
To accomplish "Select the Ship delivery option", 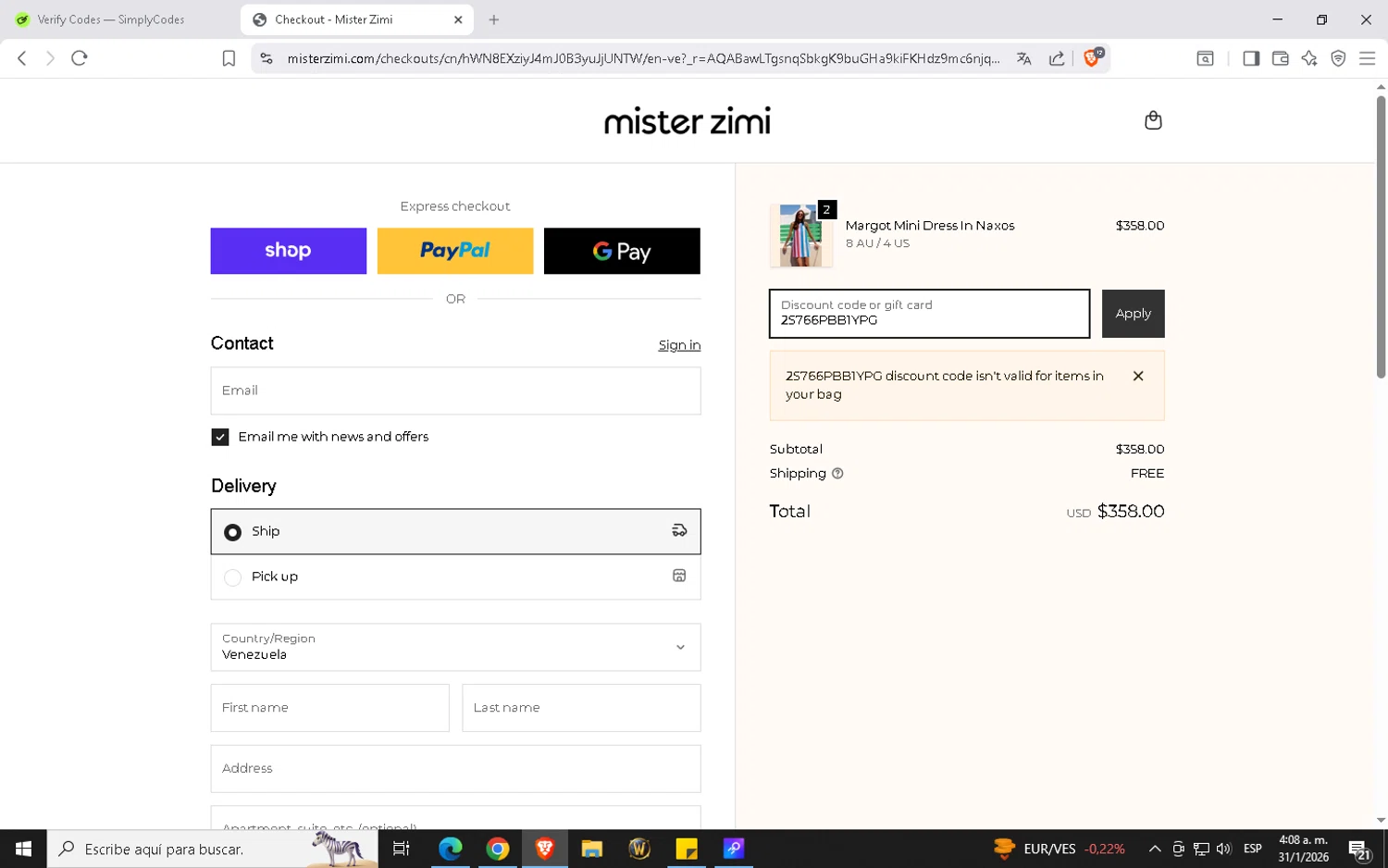I will tap(455, 531).
